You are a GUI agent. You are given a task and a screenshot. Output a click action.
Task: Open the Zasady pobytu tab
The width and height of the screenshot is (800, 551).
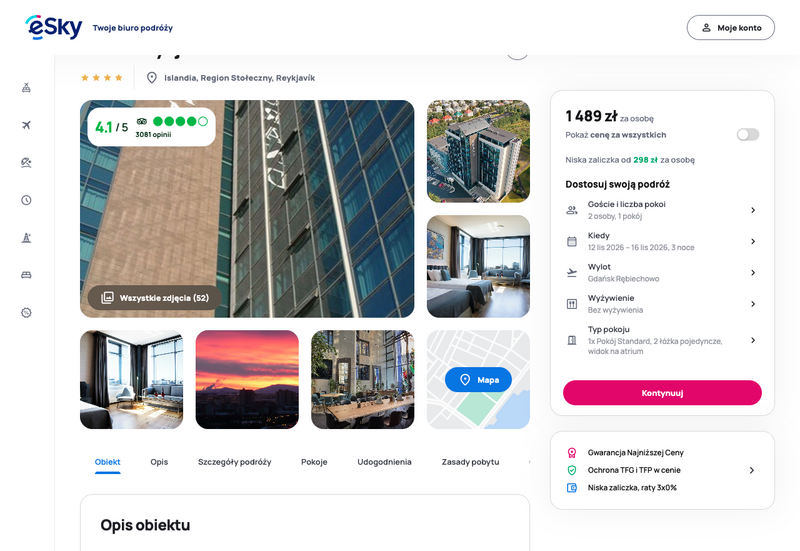[470, 462]
